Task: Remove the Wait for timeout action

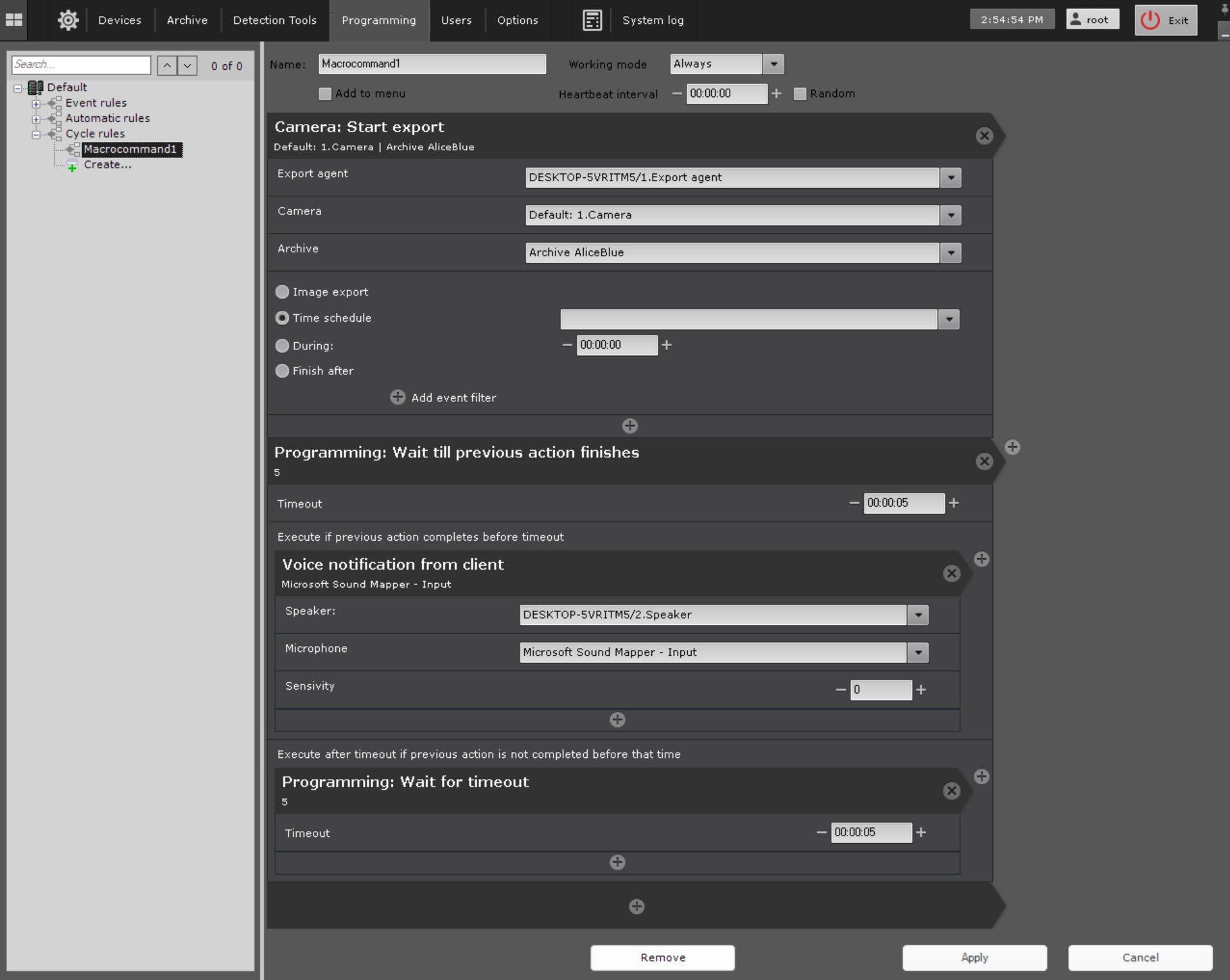Action: pyautogui.click(x=951, y=791)
